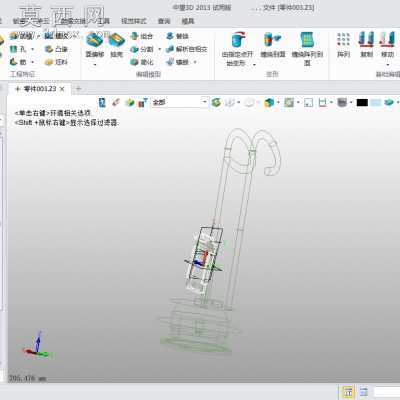Select the 面偏移 (Face Offset) tool

95,46
